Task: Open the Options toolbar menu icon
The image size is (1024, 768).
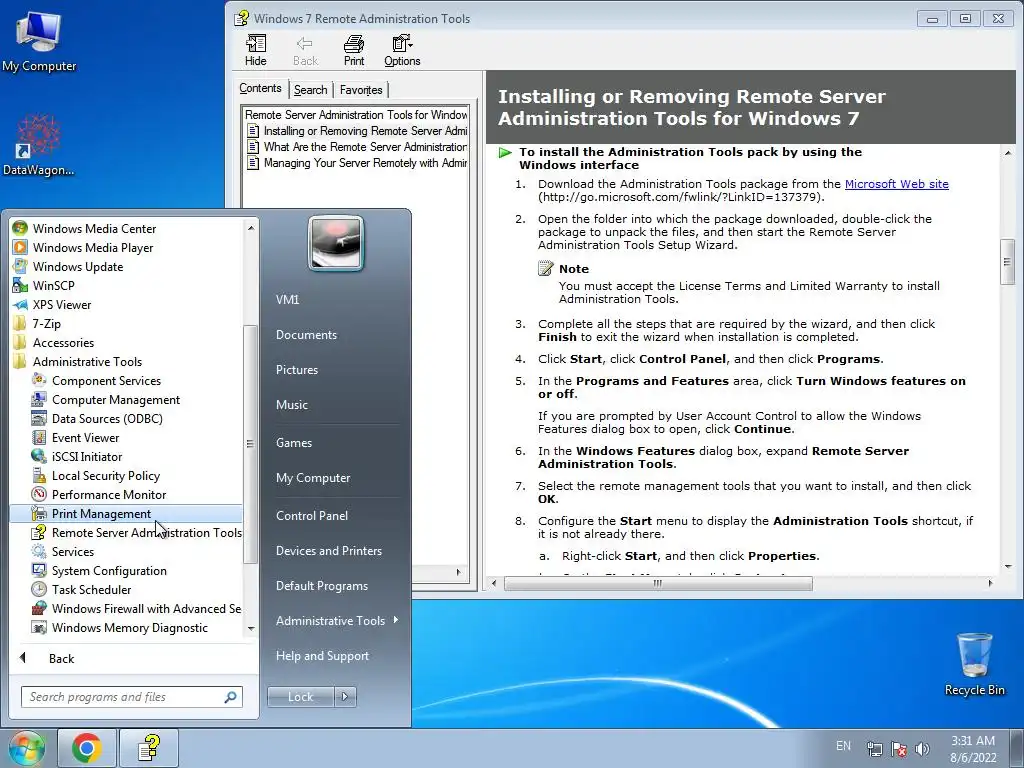Action: [x=402, y=50]
